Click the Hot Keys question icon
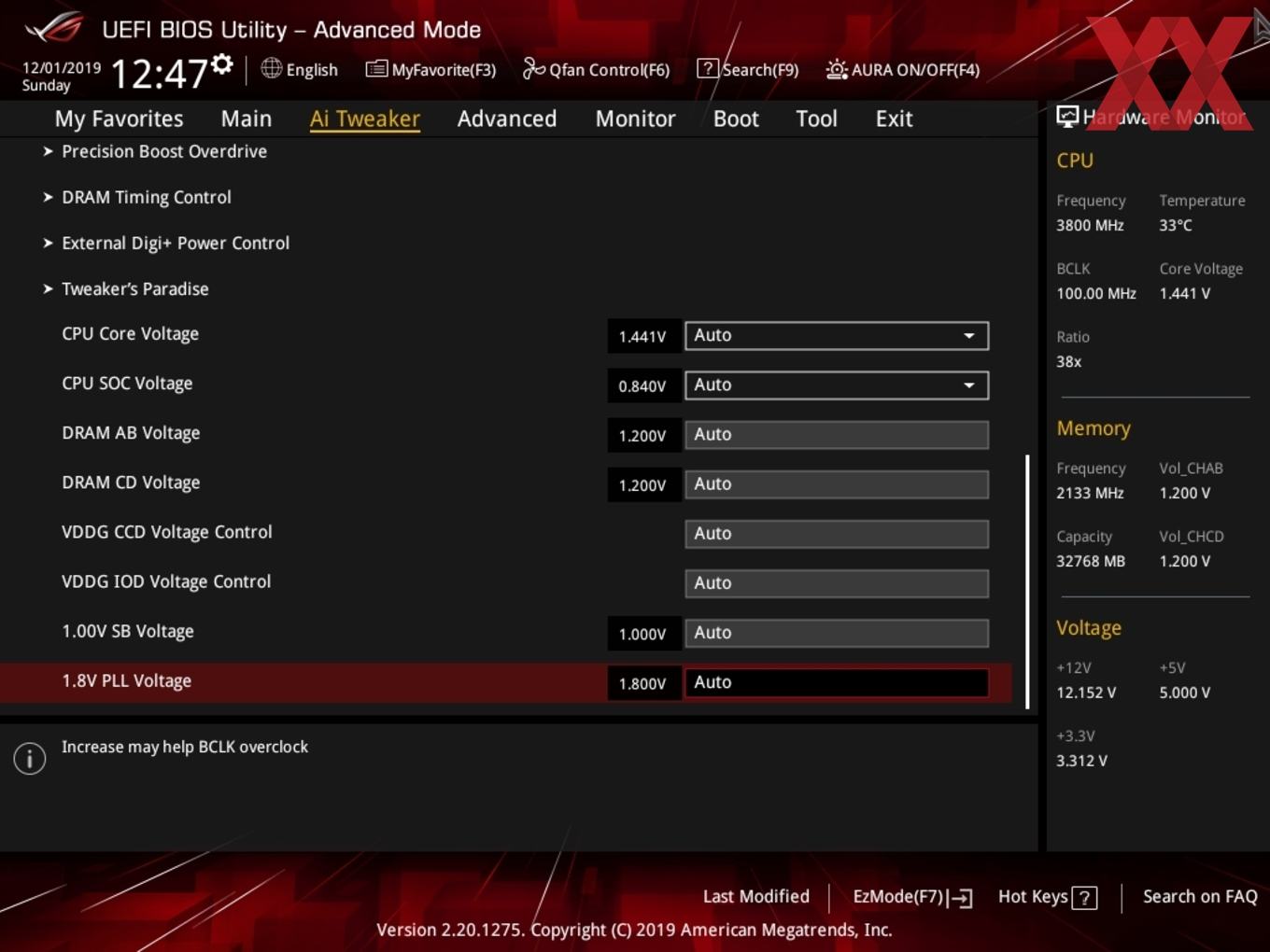1270x952 pixels. pos(1084,898)
